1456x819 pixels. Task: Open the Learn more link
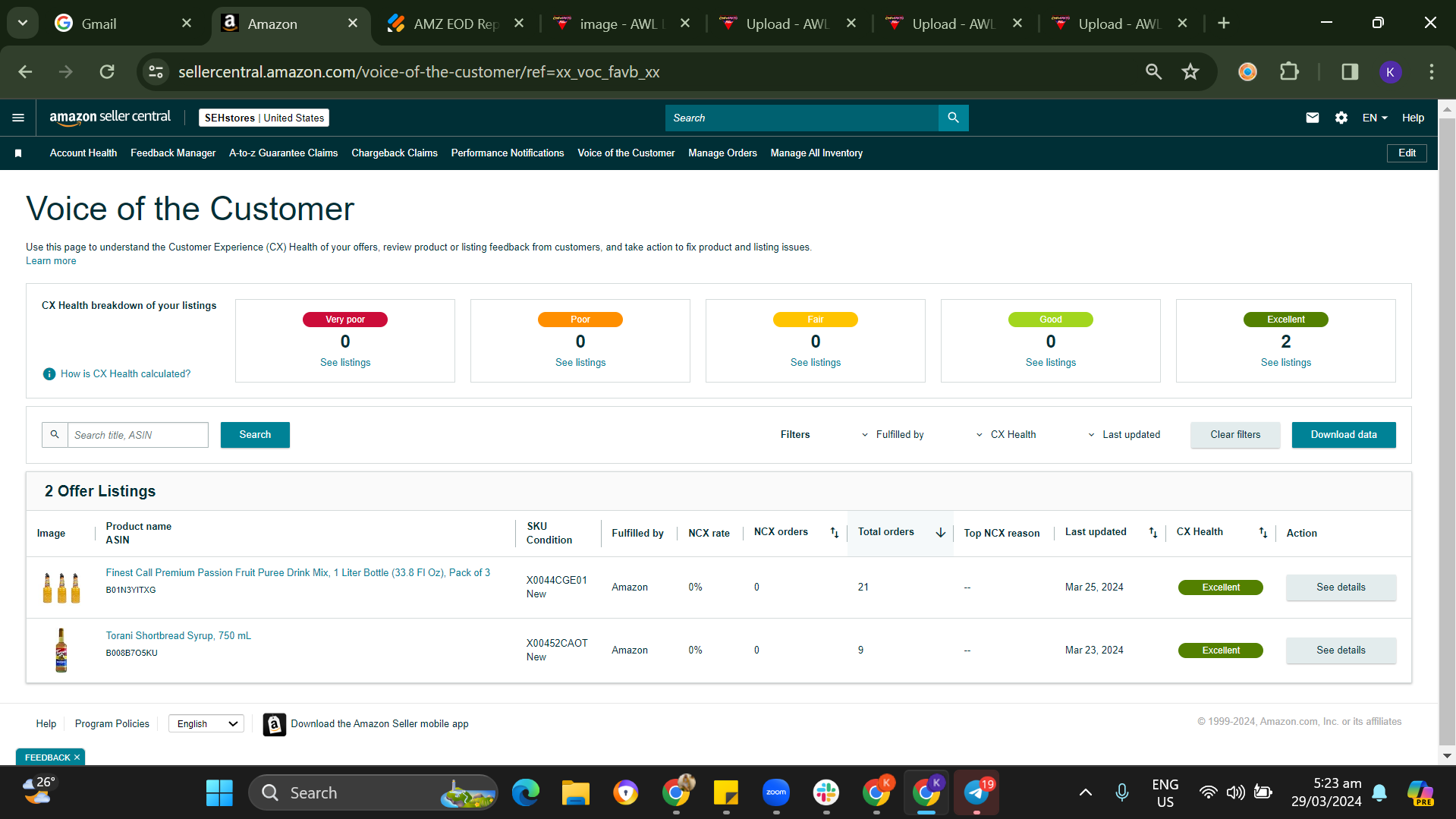coord(51,261)
